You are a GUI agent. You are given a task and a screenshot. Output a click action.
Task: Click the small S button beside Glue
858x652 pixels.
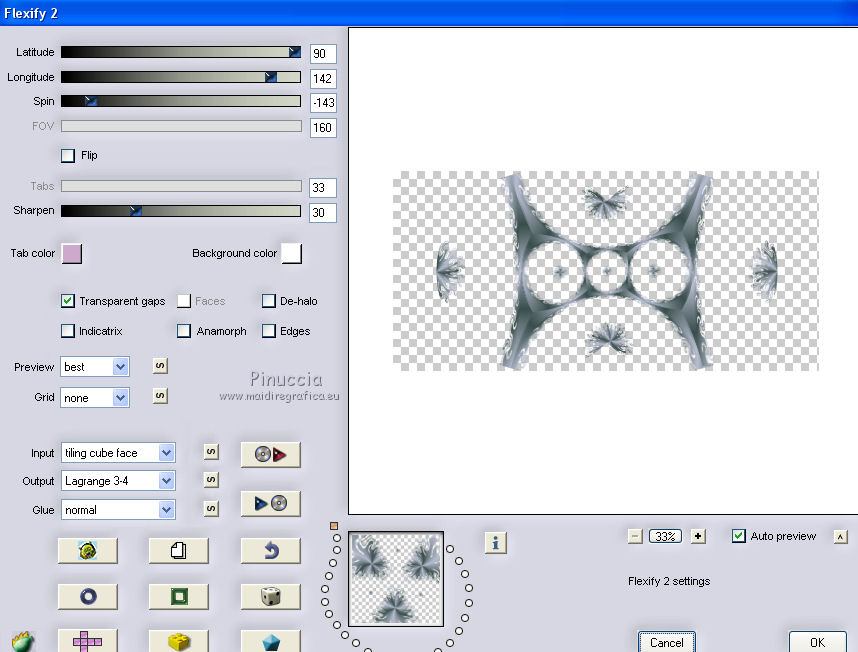[211, 509]
